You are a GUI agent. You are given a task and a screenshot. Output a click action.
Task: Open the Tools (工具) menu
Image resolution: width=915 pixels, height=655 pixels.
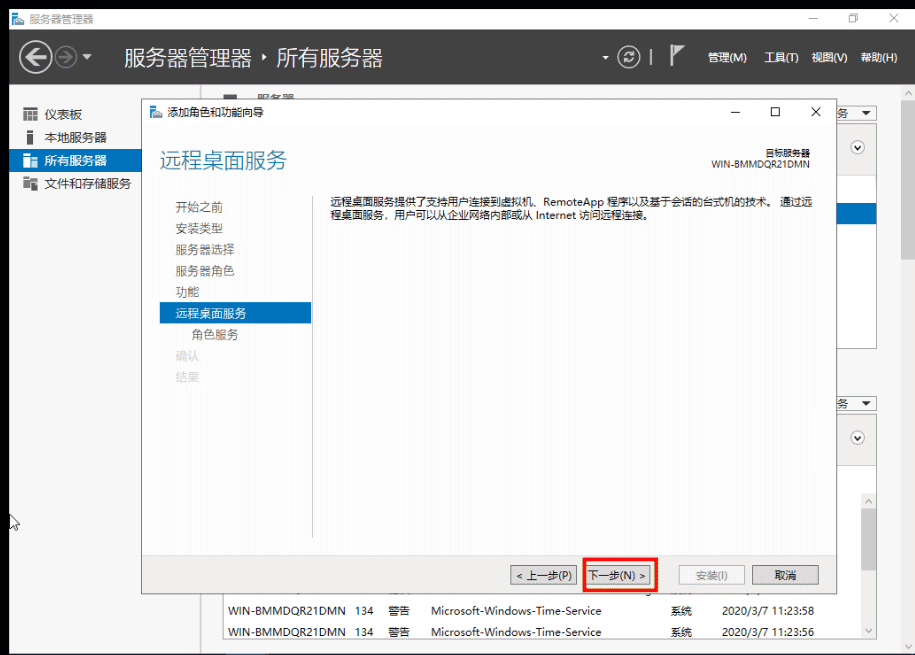click(780, 57)
